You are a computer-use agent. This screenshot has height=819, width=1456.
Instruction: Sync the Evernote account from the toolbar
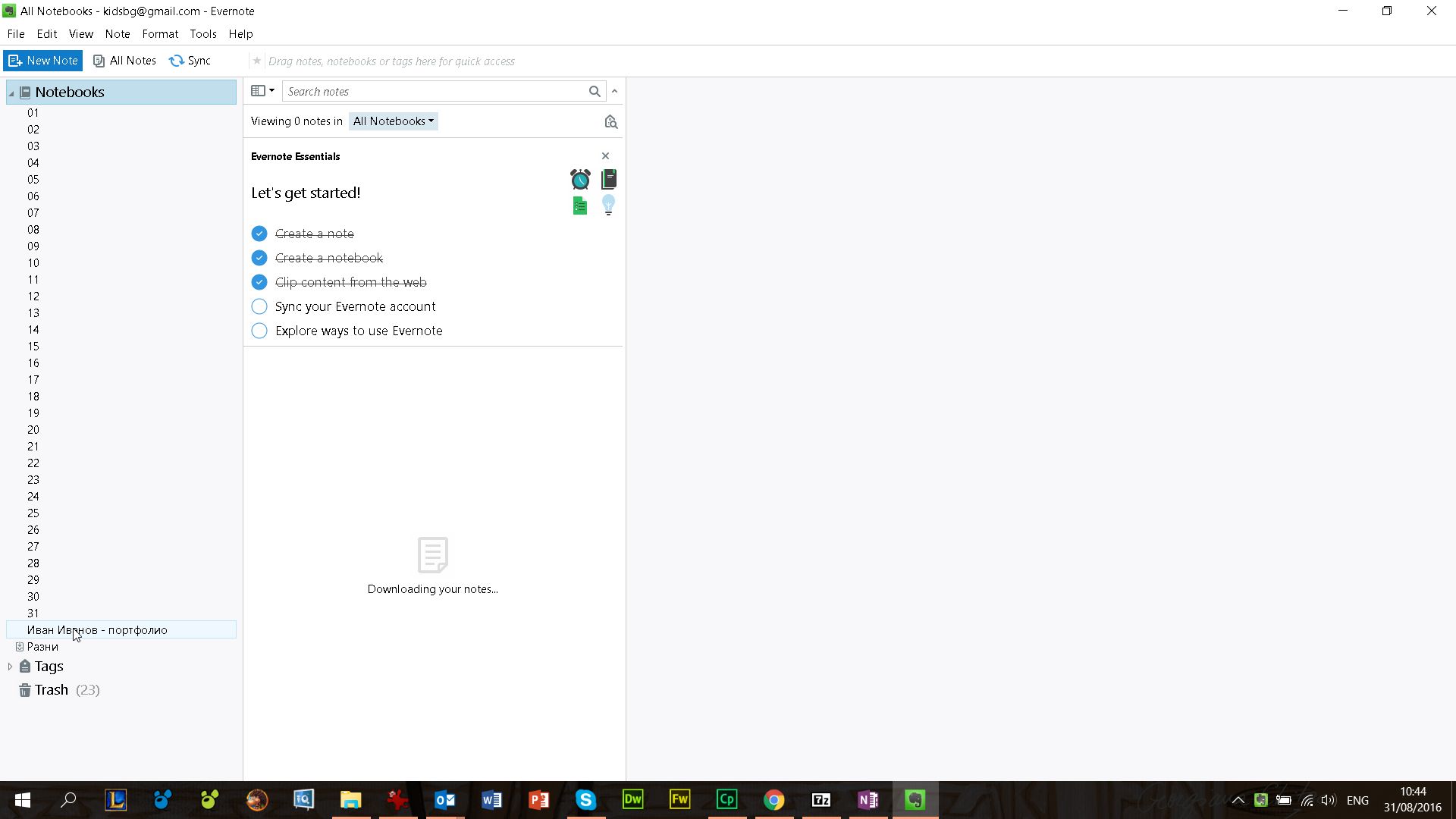point(190,61)
